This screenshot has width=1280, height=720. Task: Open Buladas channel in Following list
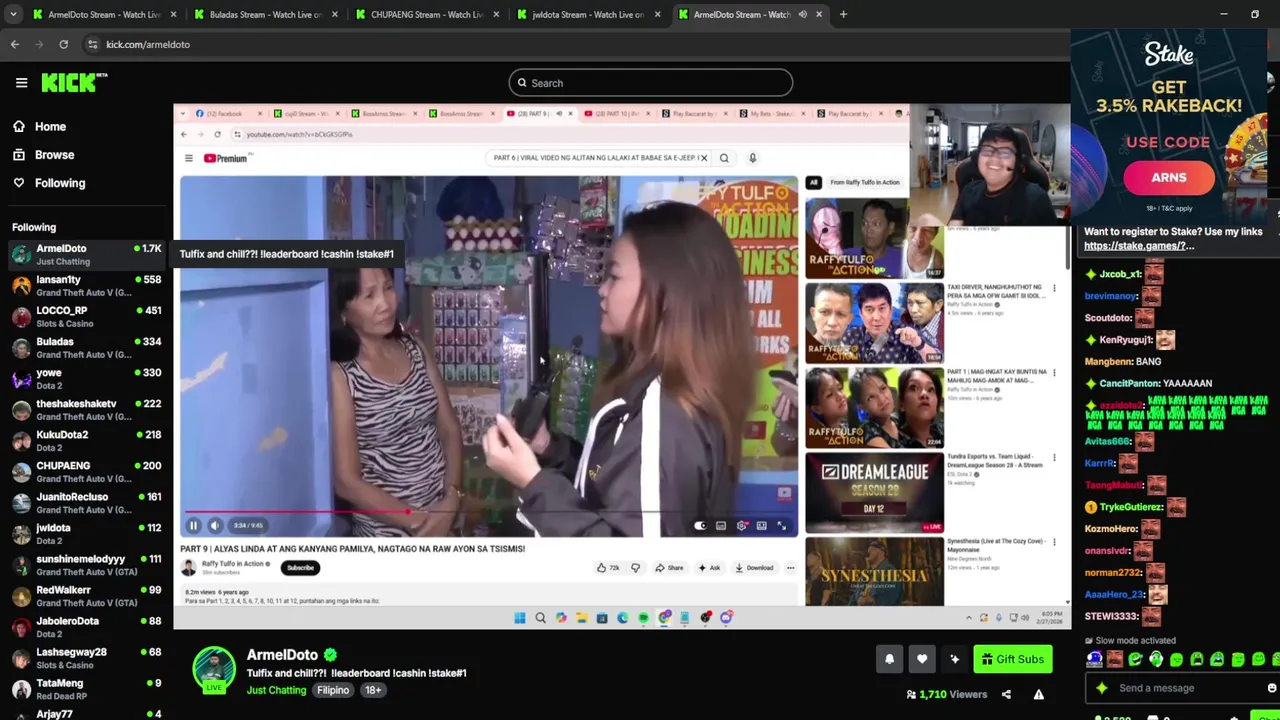(86, 348)
